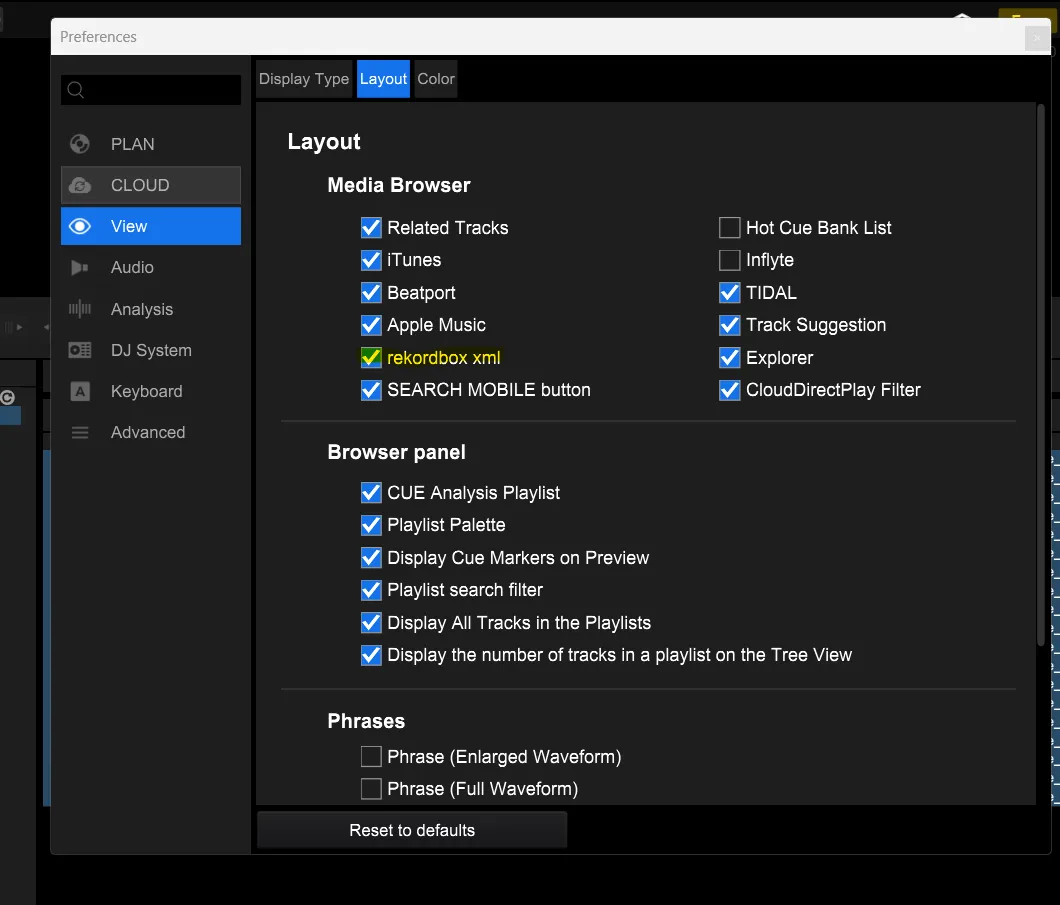The width and height of the screenshot is (1060, 905).
Task: Enable the Hot Cue Bank List checkbox
Action: 730,228
